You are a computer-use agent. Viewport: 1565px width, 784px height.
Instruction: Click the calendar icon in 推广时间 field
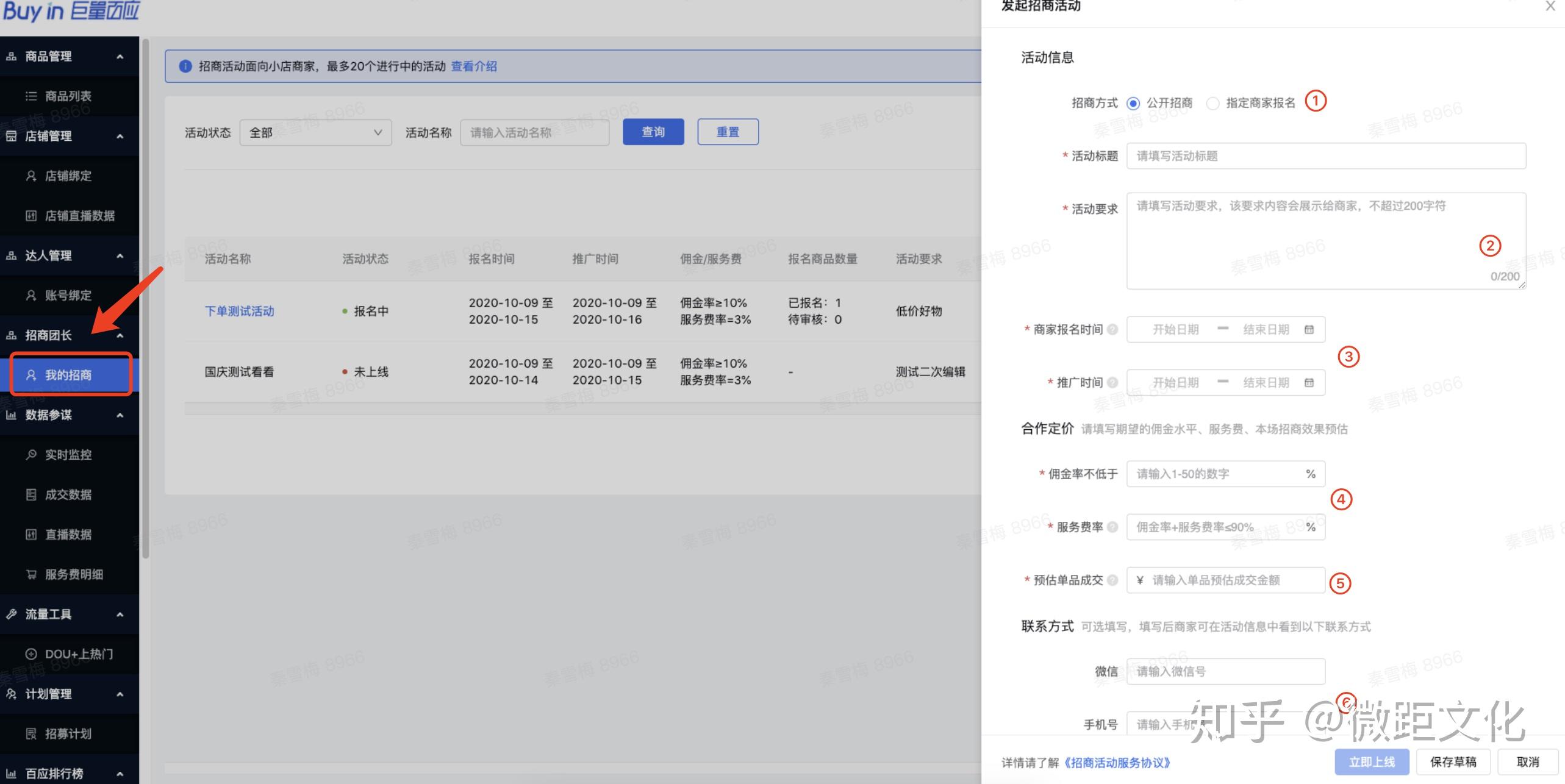[1309, 383]
